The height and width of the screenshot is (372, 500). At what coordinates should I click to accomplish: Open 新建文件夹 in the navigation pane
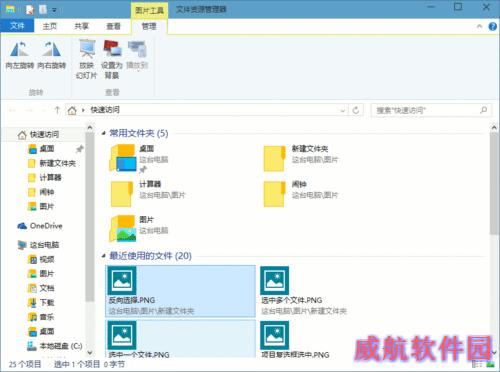coord(52,163)
